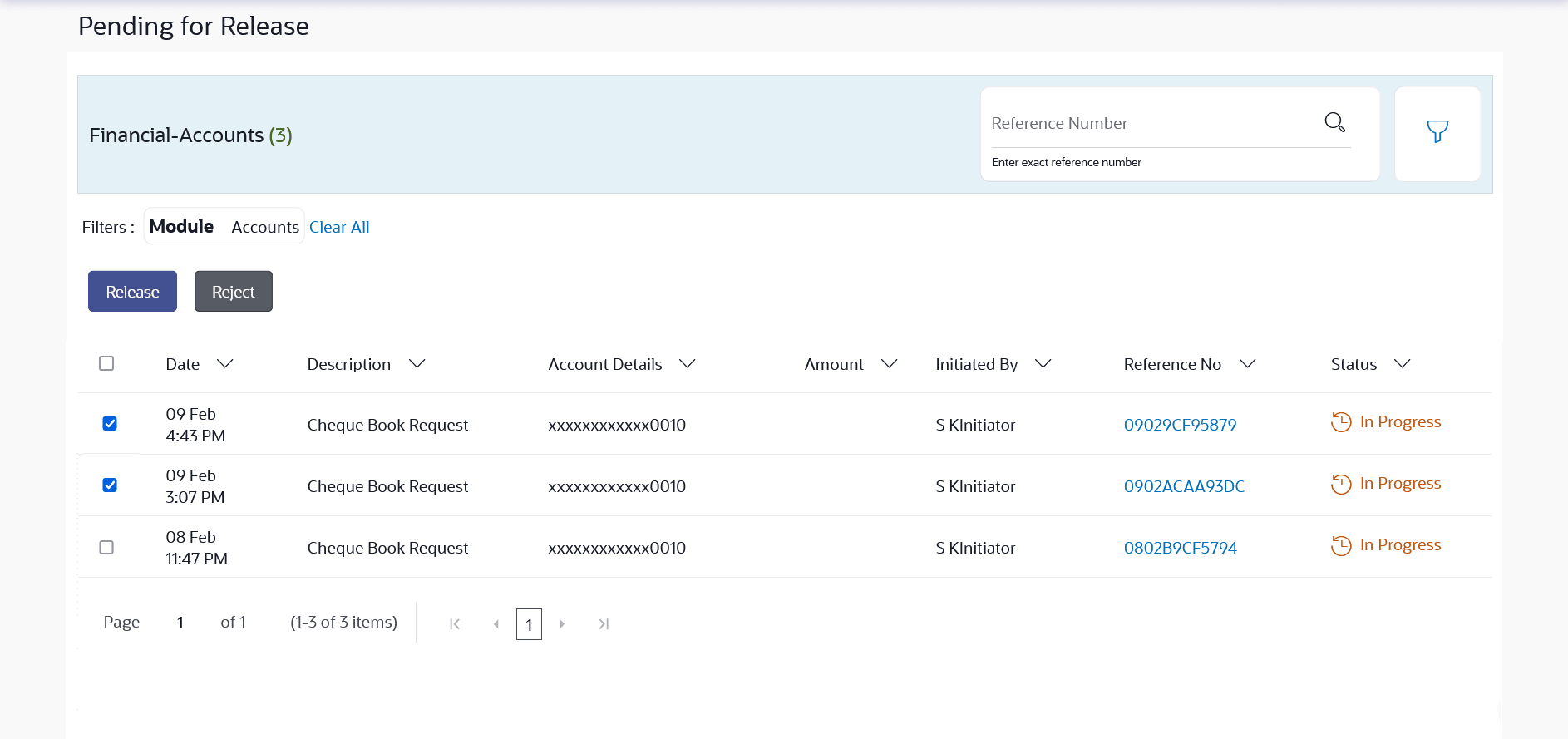Expand the Account Details column chevron
This screenshot has width=1568, height=739.
[x=687, y=364]
